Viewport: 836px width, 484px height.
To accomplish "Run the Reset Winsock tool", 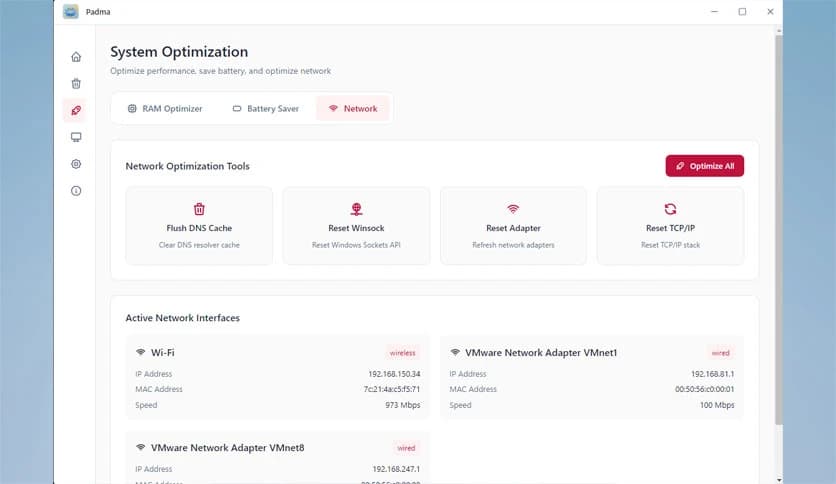I will click(x=356, y=225).
